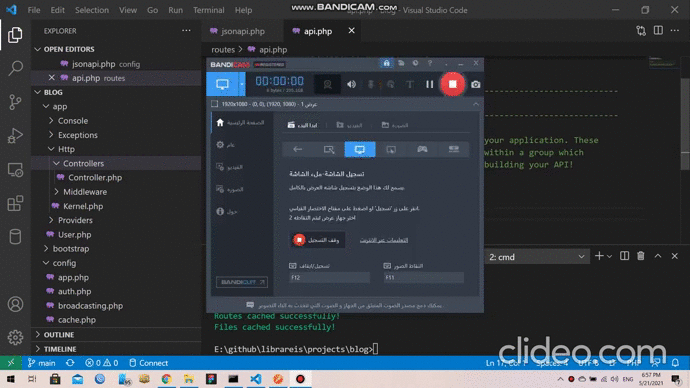Expand the OUTLINE section
The height and width of the screenshot is (388, 690).
click(59, 335)
